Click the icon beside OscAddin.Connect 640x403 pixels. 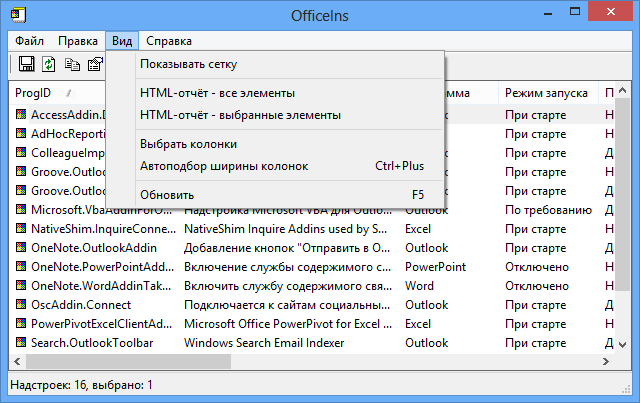point(21,305)
